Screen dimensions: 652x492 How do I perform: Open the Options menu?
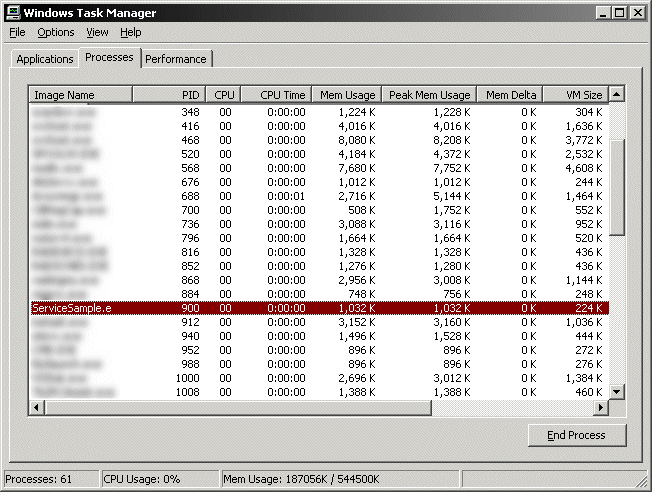pyautogui.click(x=56, y=32)
